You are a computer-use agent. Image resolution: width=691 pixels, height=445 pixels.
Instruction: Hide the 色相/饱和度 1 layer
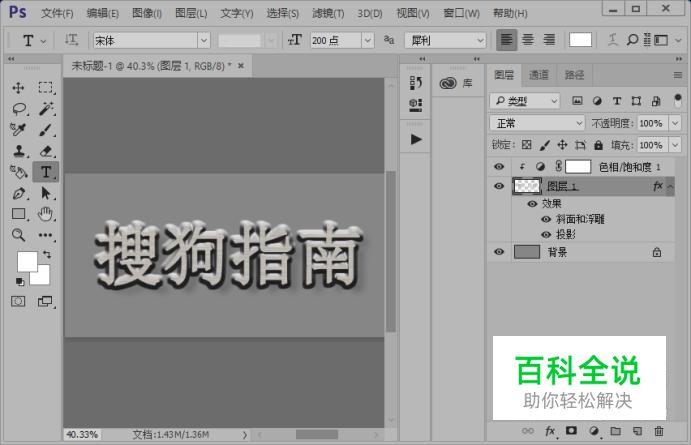point(499,167)
